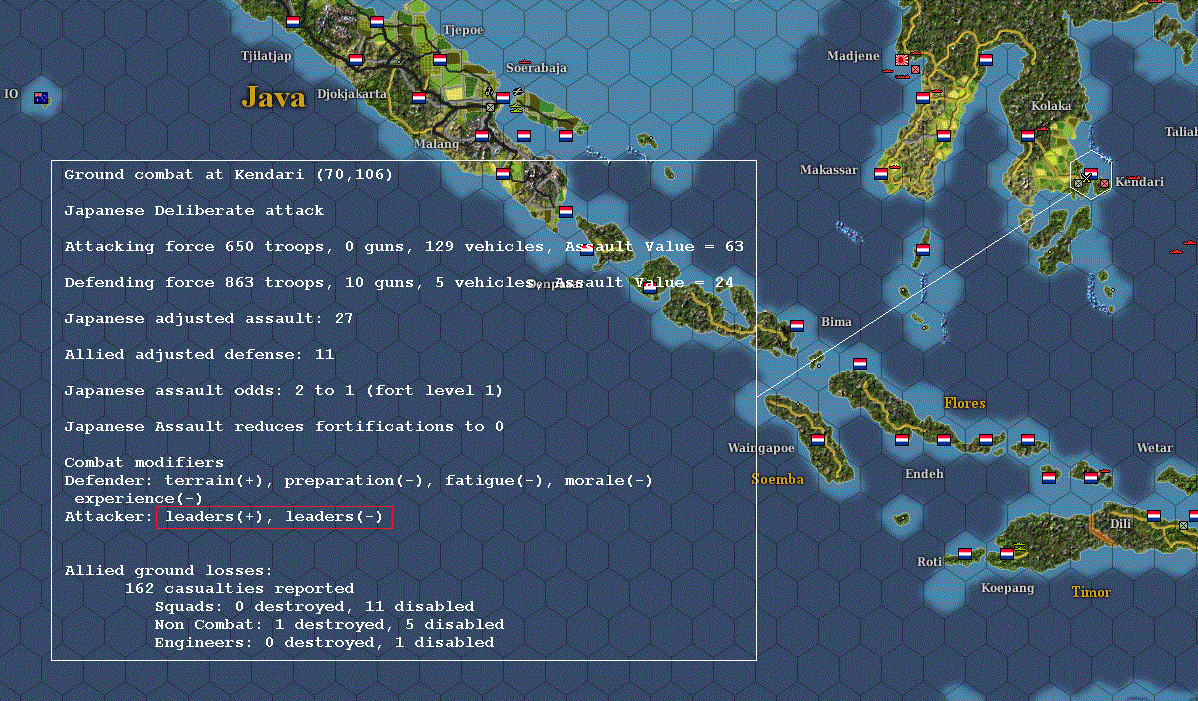Select the yellow ship icon at Soerabaja
1198x701 pixels.
tap(516, 108)
